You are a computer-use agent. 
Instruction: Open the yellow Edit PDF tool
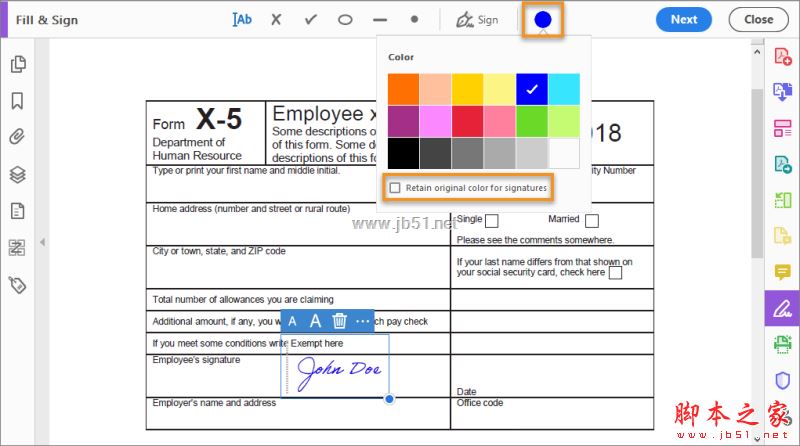coord(783,236)
